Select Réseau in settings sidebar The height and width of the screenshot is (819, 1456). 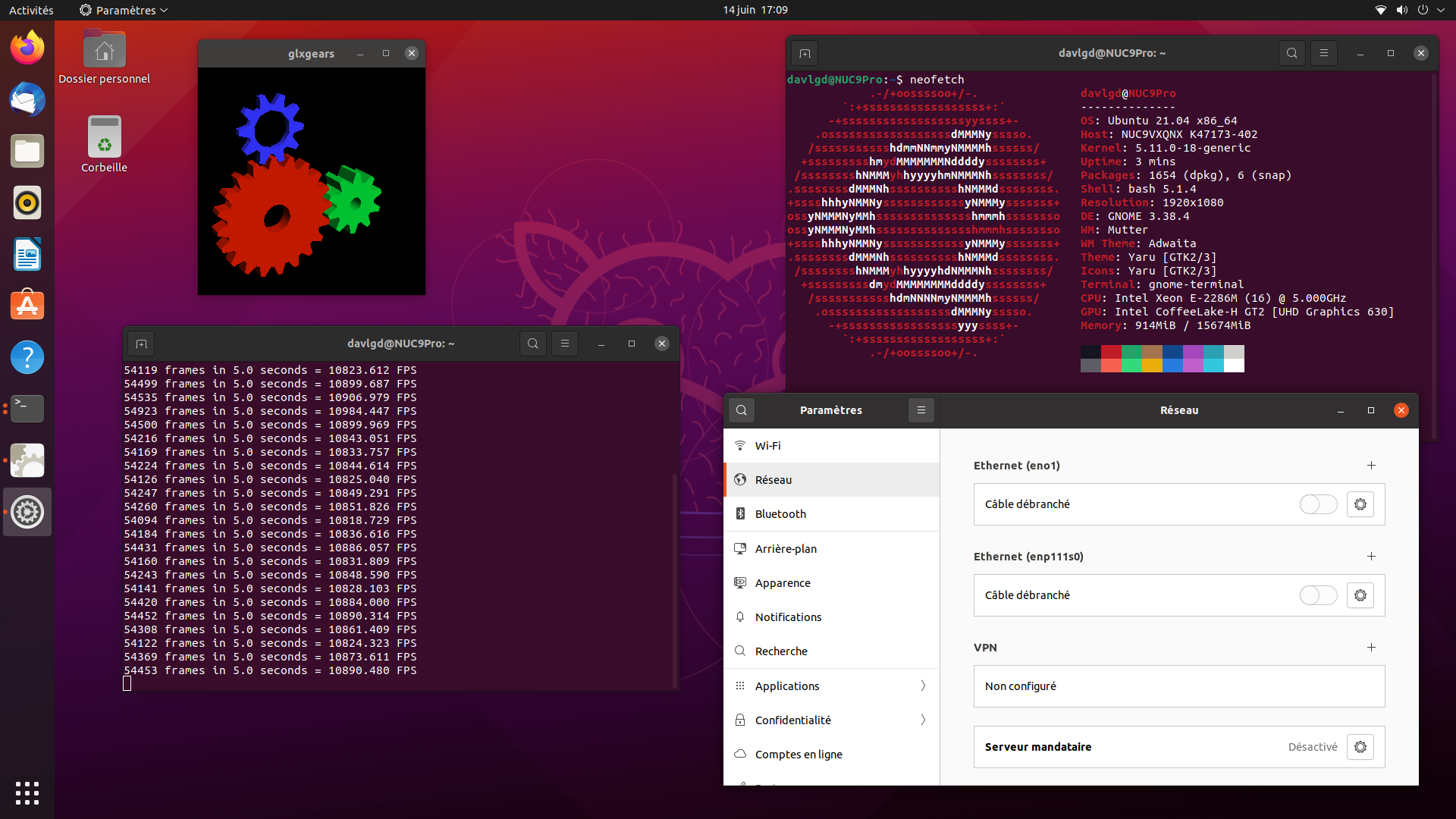point(832,480)
